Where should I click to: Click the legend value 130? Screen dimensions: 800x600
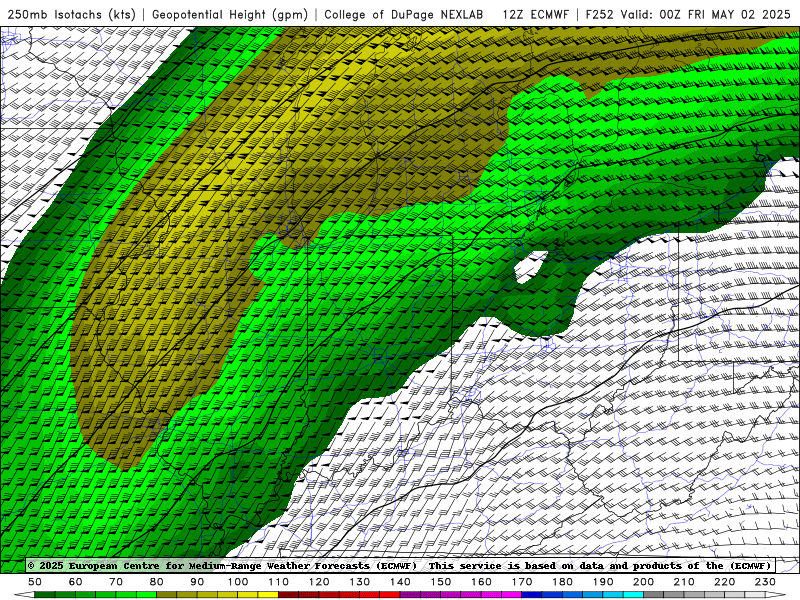pos(360,582)
